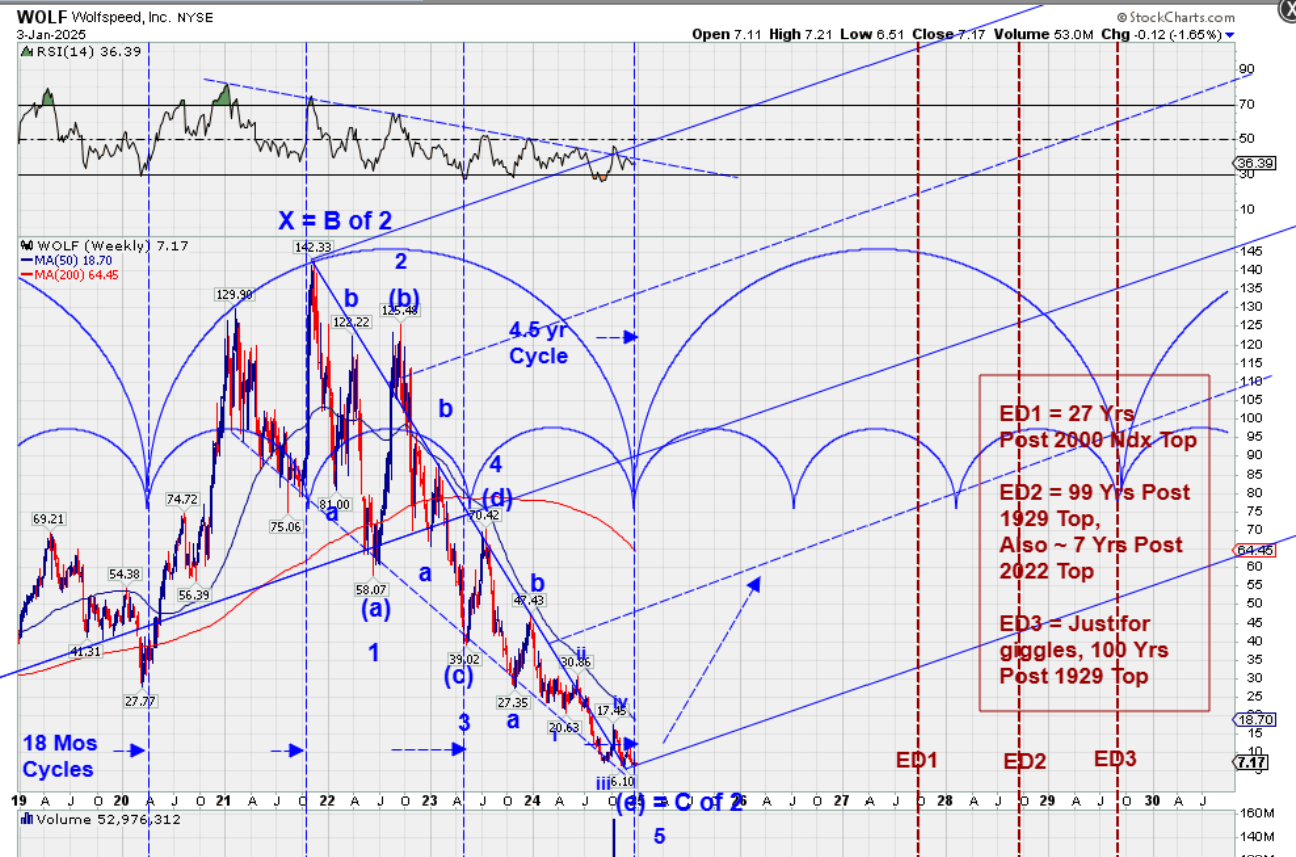The width and height of the screenshot is (1296, 857).
Task: Click the 39.02 price label
Action: pos(464,659)
